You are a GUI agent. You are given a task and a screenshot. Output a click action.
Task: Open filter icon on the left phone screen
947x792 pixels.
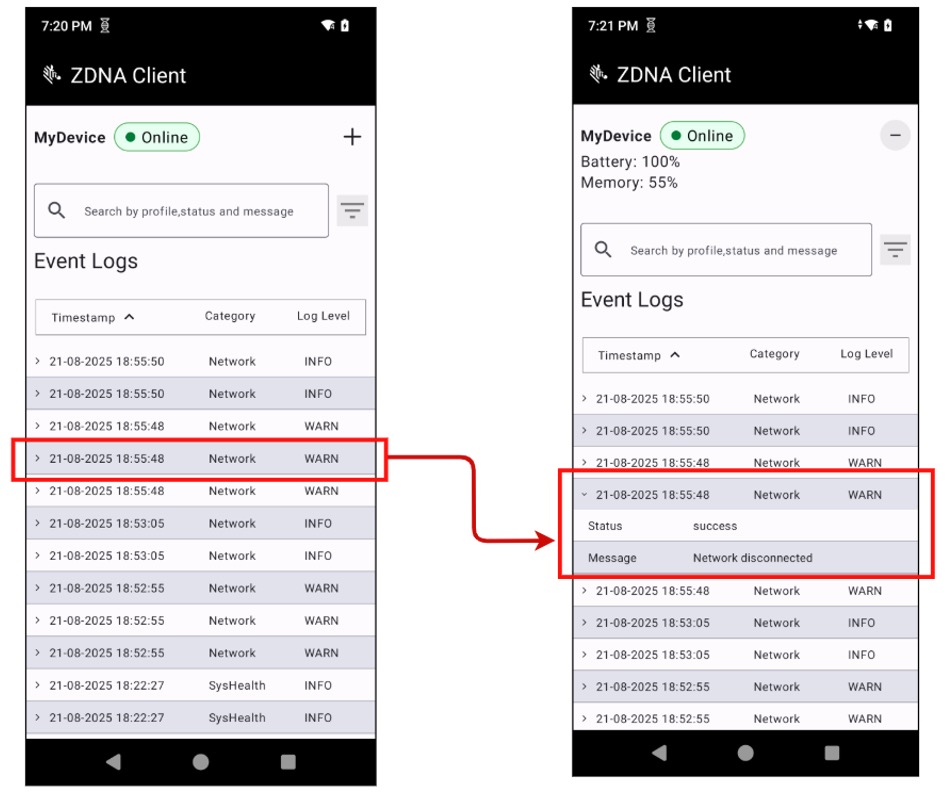click(352, 211)
